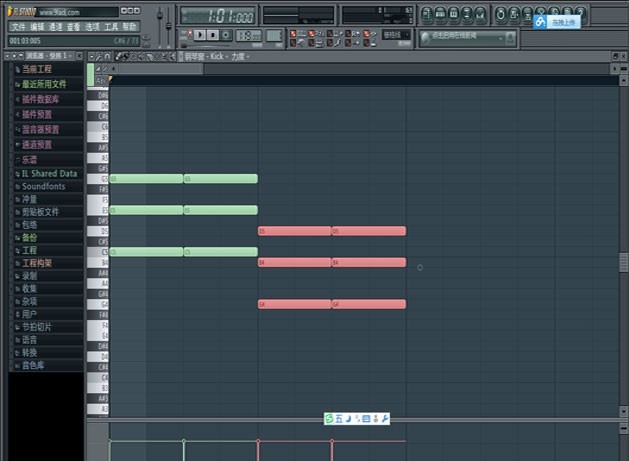Toggle second top-row recording option checkbox
629x461 pixels.
[312, 34]
